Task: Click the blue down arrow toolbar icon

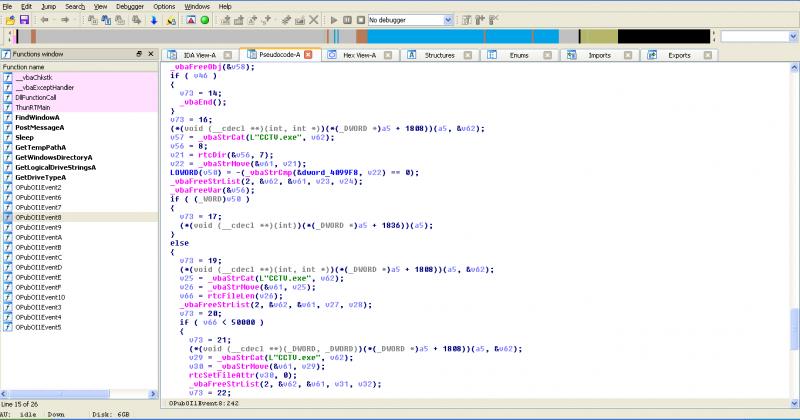Action: coord(154,20)
